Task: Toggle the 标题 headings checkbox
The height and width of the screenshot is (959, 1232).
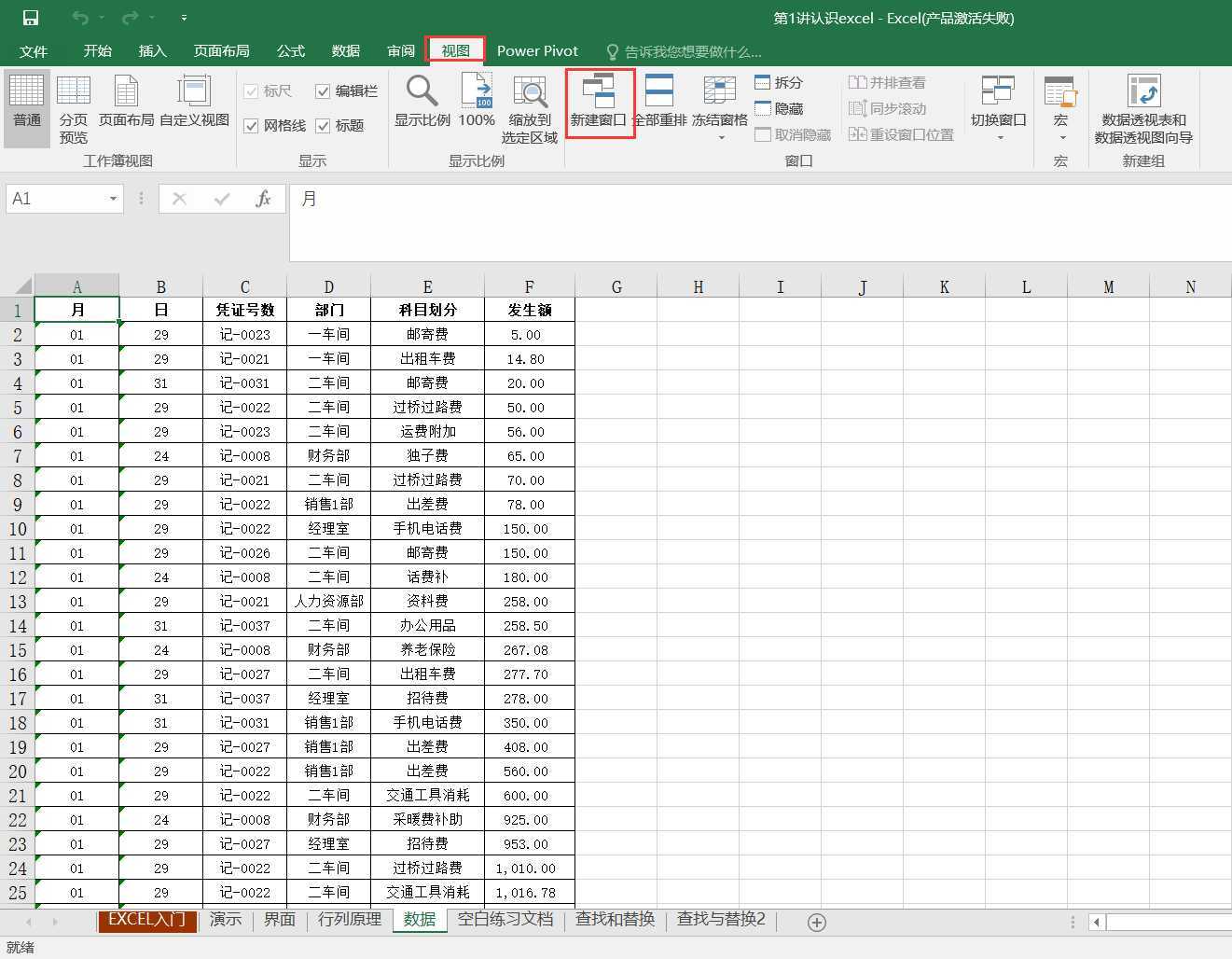Action: (323, 126)
